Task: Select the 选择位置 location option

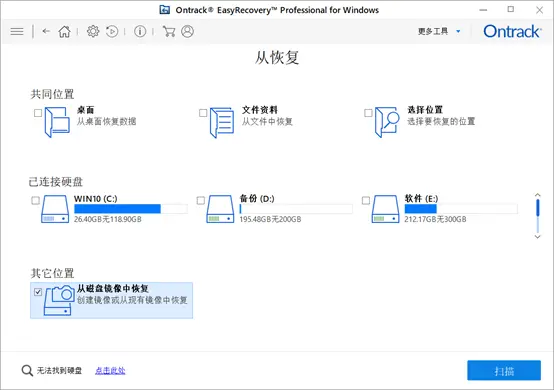Action: pyautogui.click(x=420, y=122)
